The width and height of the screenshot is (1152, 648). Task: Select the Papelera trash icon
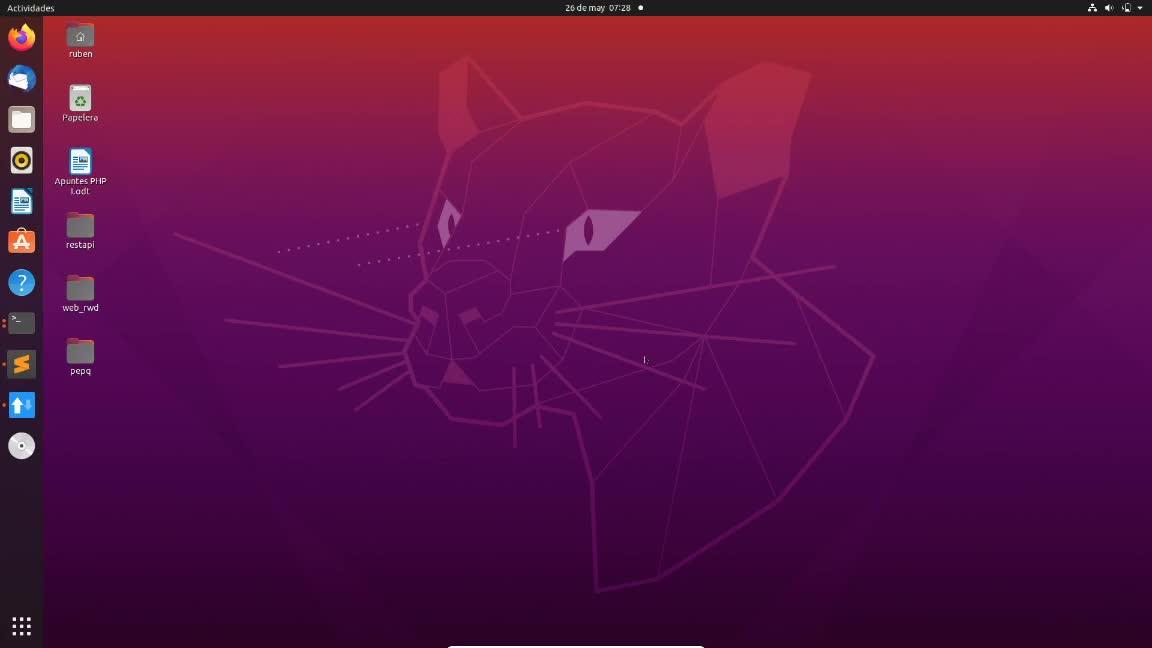(x=80, y=104)
